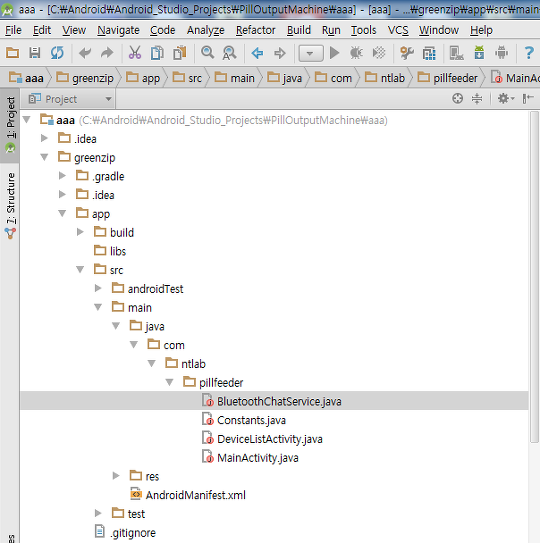The image size is (540, 543).
Task: Click the Synchronize refresh icon
Action: click(x=57, y=53)
